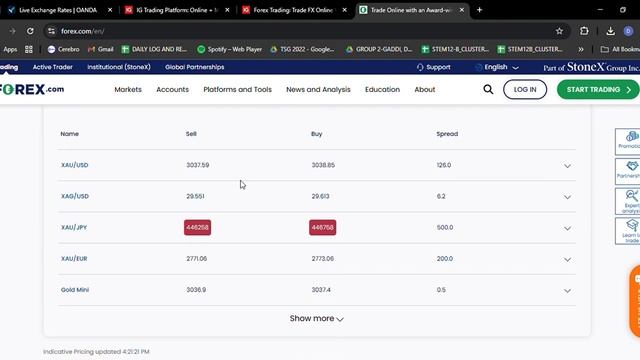Expand the XAG/USD row chevron
This screenshot has width=640, height=360.
tap(567, 197)
